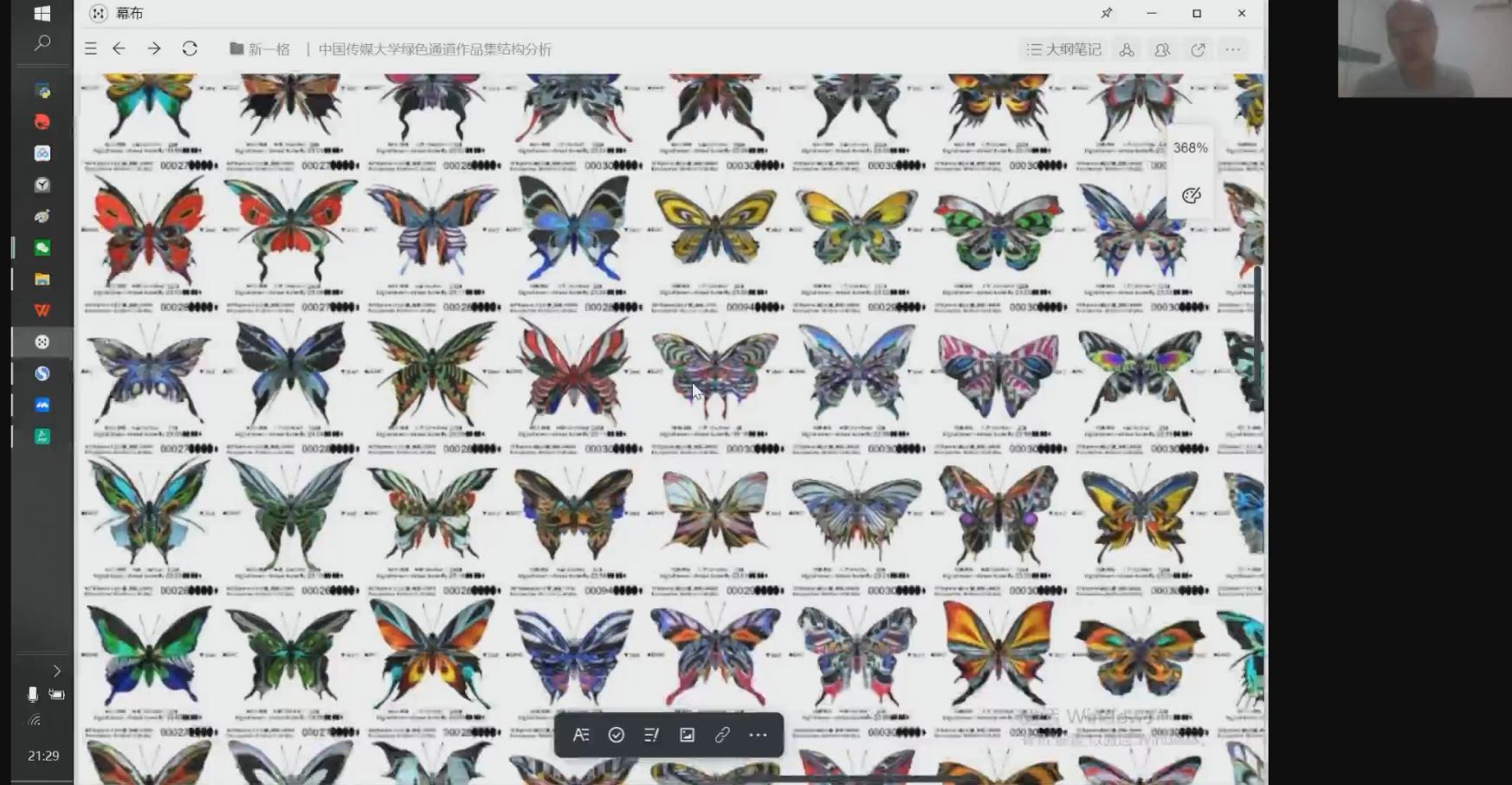
Task: Open text format tool in floating toolbar
Action: pos(581,735)
